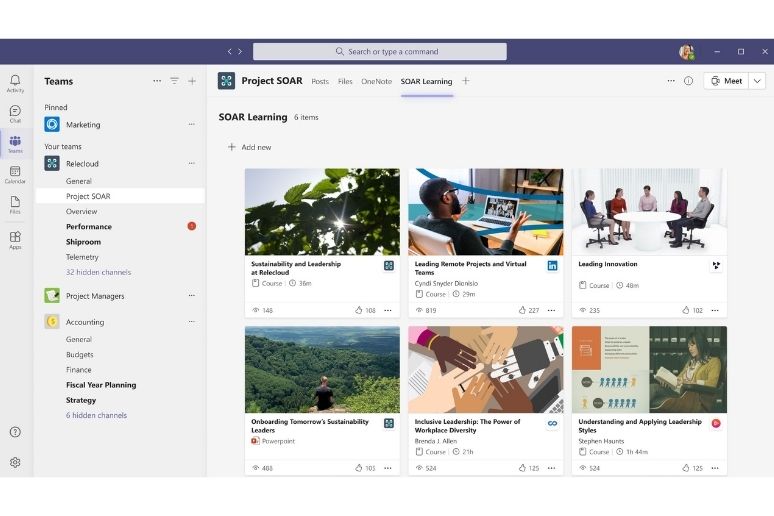Start a meeting with Meet button
The height and width of the screenshot is (516, 774).
tap(726, 81)
